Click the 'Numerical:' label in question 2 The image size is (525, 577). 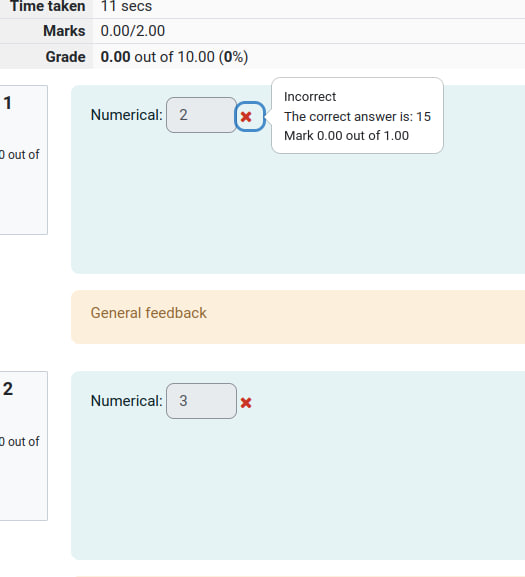click(x=127, y=401)
